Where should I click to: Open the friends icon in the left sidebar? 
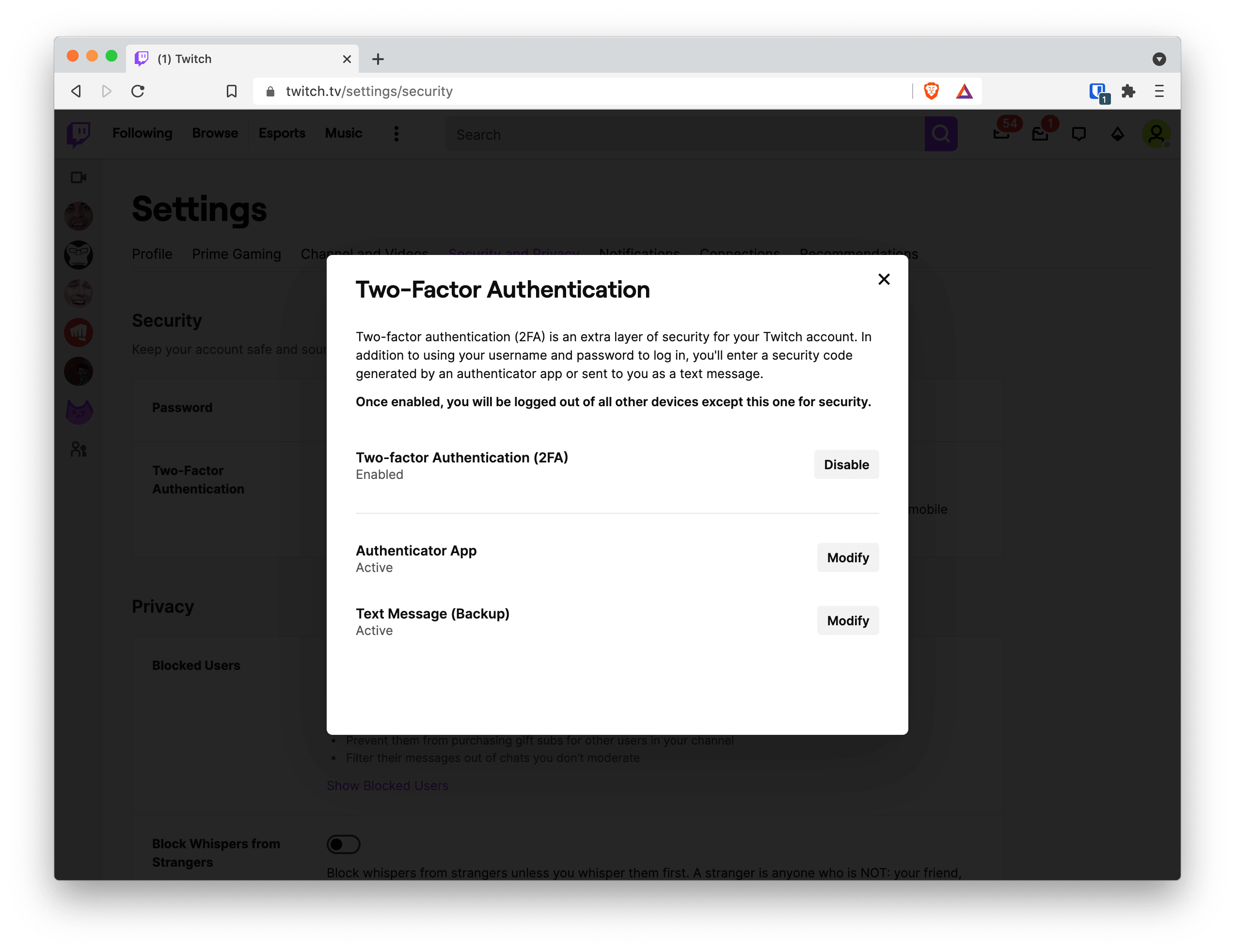(79, 450)
